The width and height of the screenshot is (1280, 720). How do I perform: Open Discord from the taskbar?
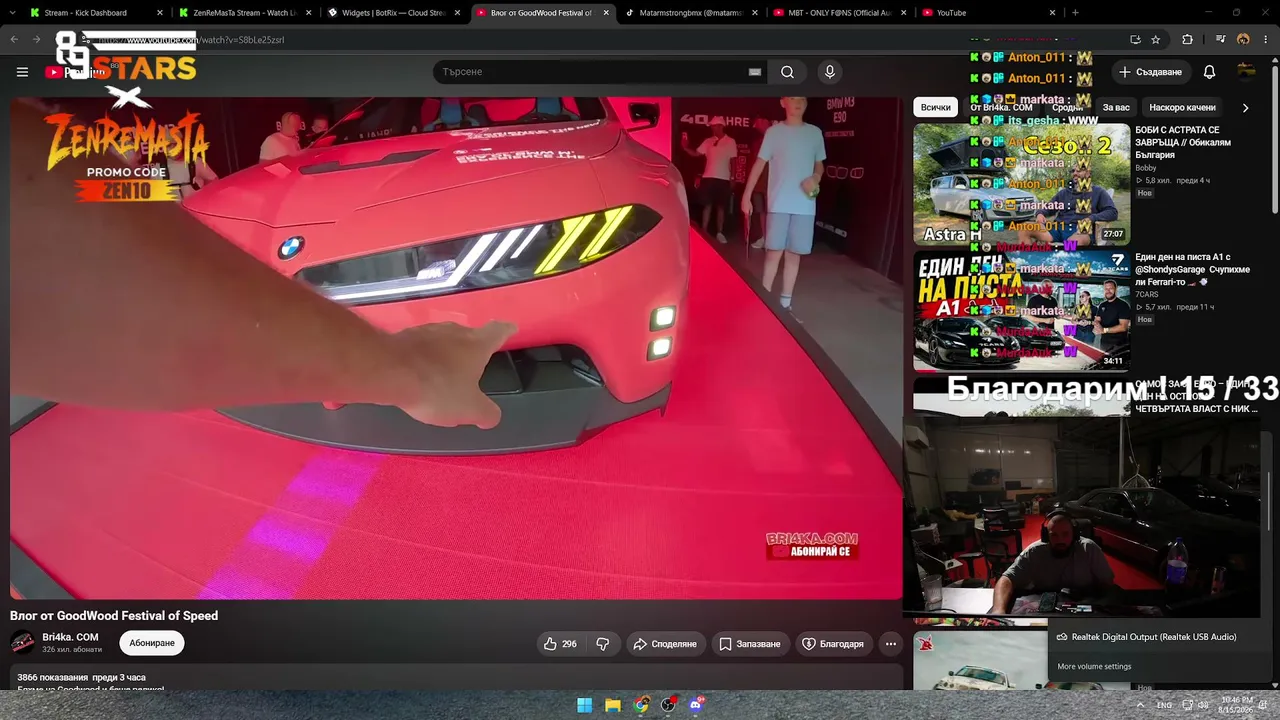point(697,705)
